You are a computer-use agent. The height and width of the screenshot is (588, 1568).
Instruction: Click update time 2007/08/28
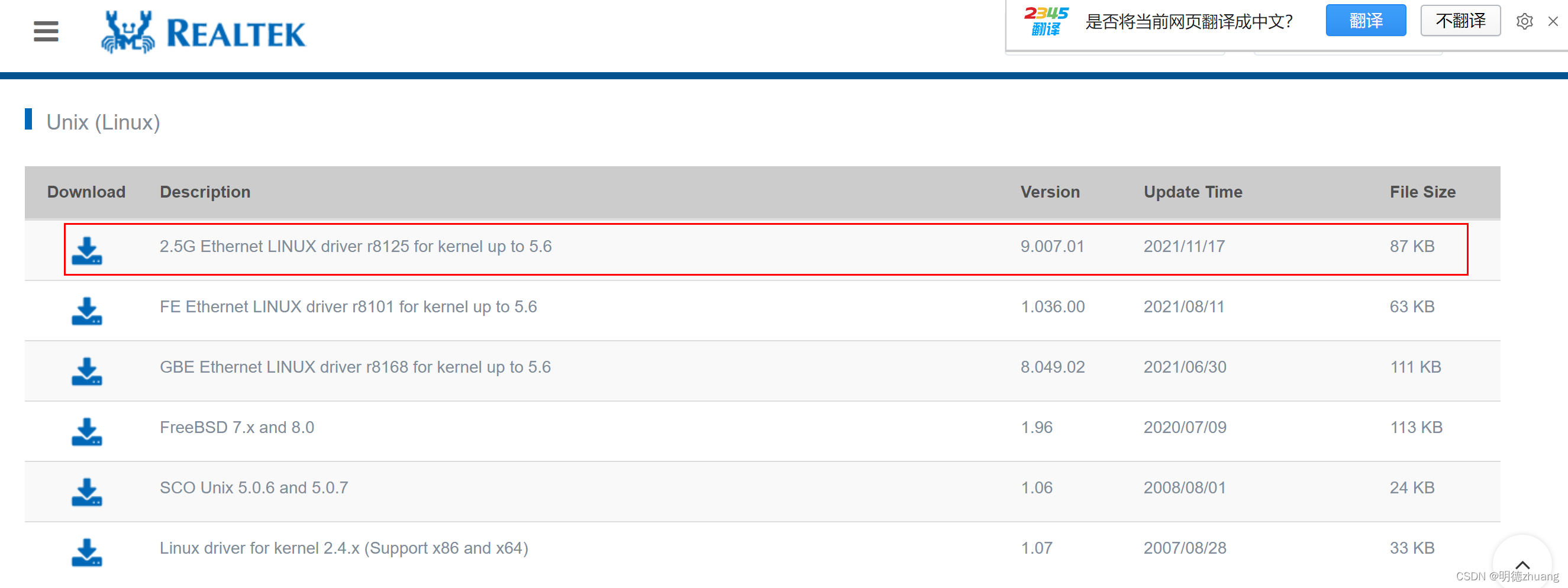tap(1185, 547)
